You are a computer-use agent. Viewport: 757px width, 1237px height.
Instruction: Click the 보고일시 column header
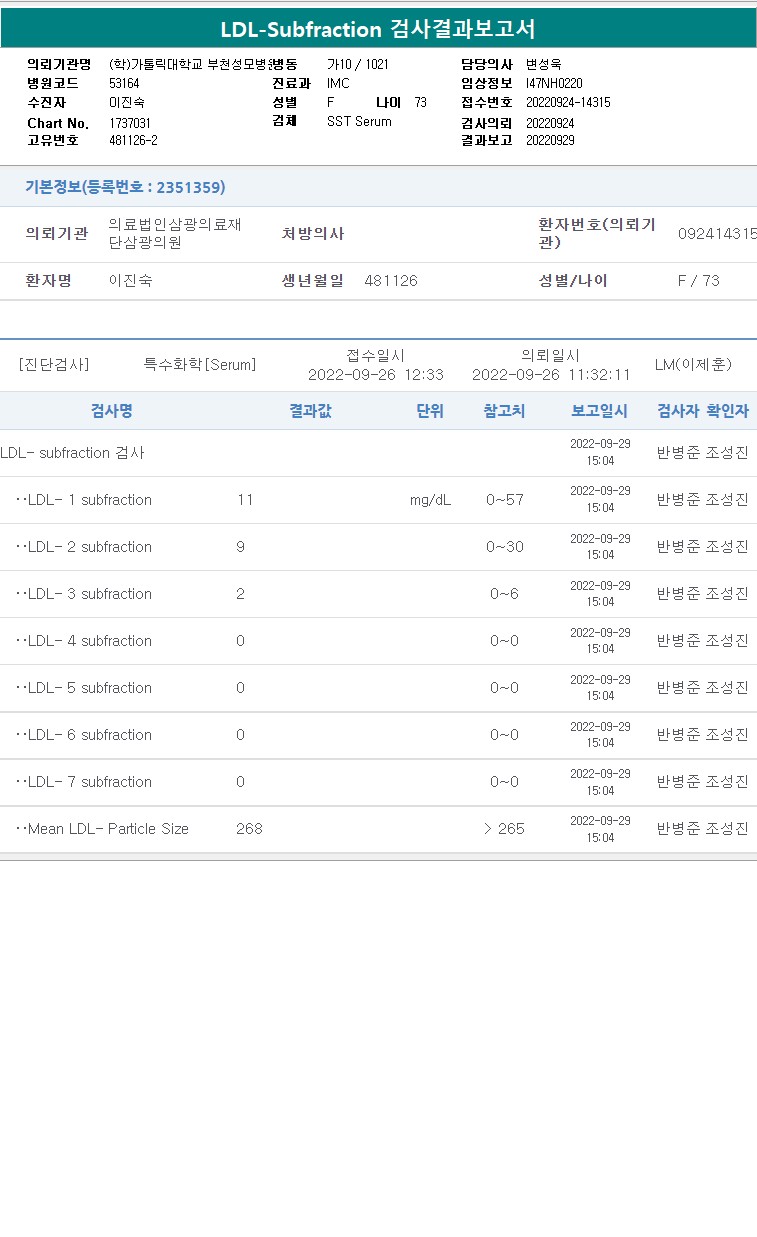(599, 411)
